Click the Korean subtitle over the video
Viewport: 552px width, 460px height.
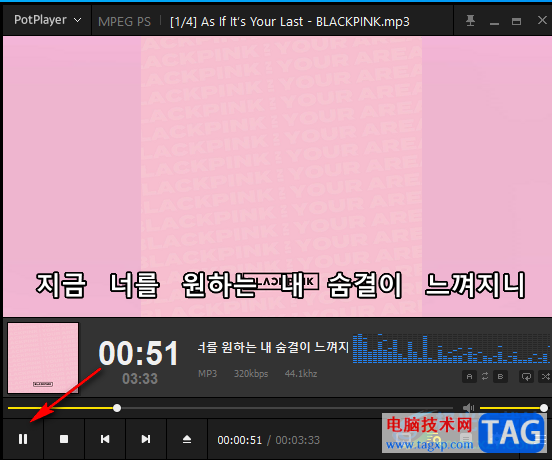pyautogui.click(x=281, y=285)
